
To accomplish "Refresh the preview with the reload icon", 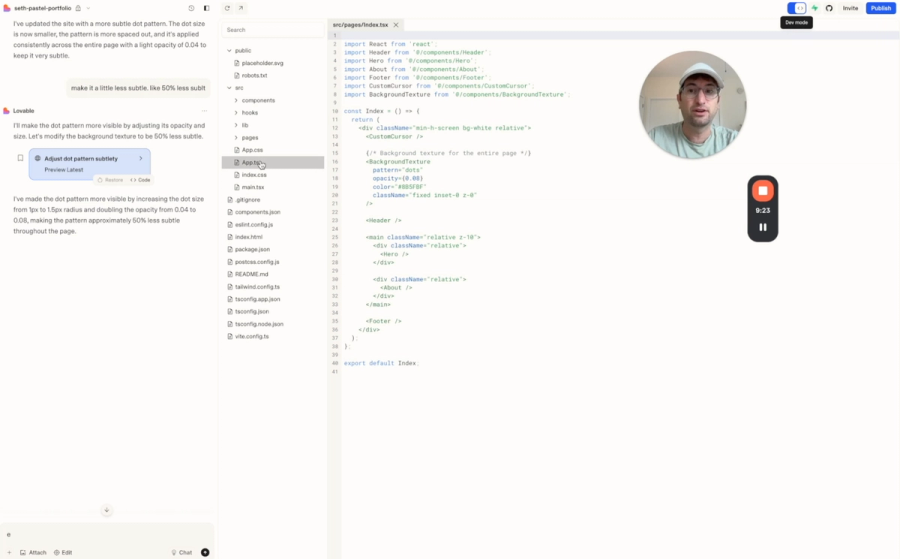I will [x=227, y=8].
